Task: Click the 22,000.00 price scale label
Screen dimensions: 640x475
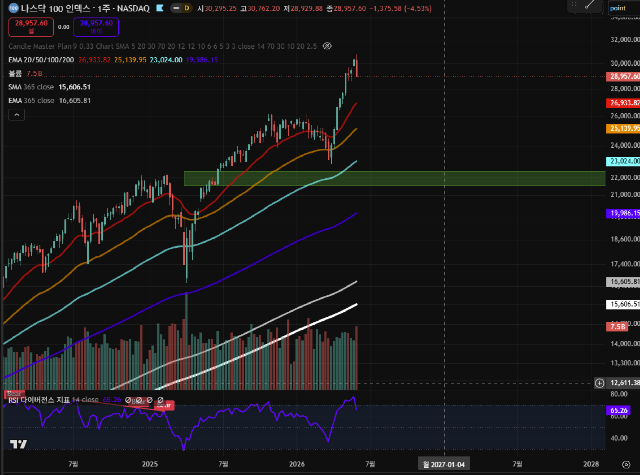Action: (624, 178)
